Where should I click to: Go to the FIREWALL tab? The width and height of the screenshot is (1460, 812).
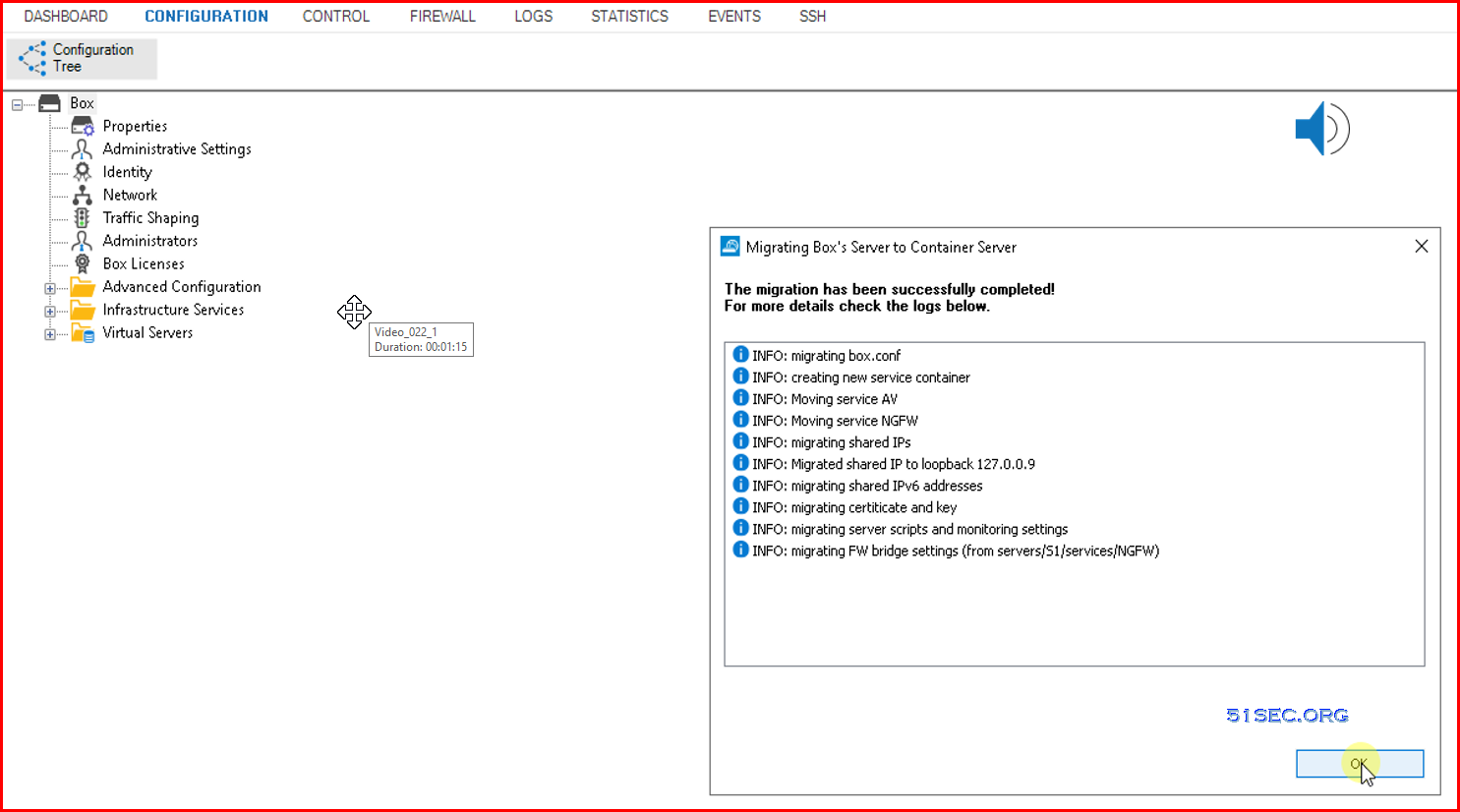(x=442, y=17)
